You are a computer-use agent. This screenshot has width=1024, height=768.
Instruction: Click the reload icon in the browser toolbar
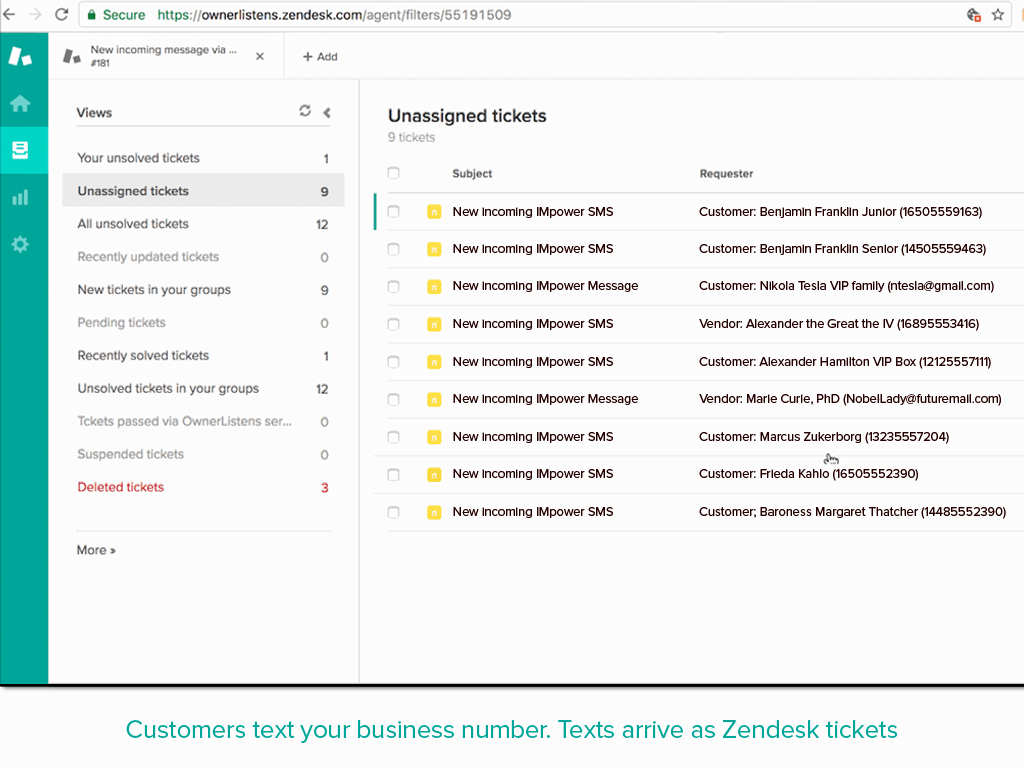[63, 16]
